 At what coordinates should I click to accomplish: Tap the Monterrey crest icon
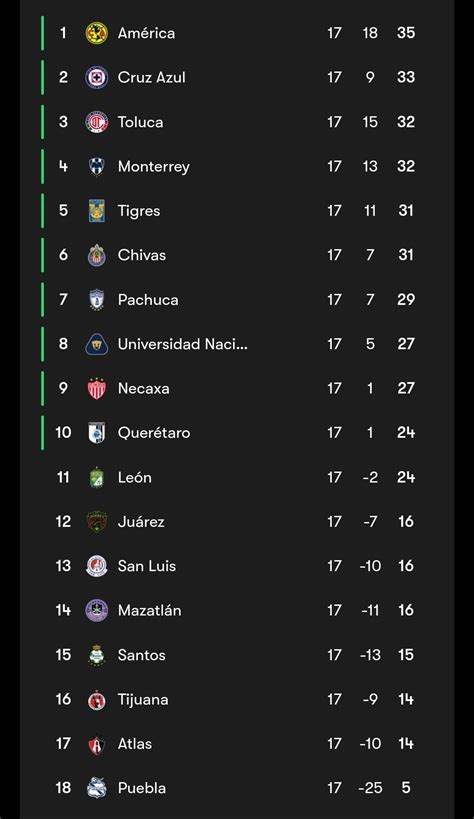pyautogui.click(x=97, y=166)
